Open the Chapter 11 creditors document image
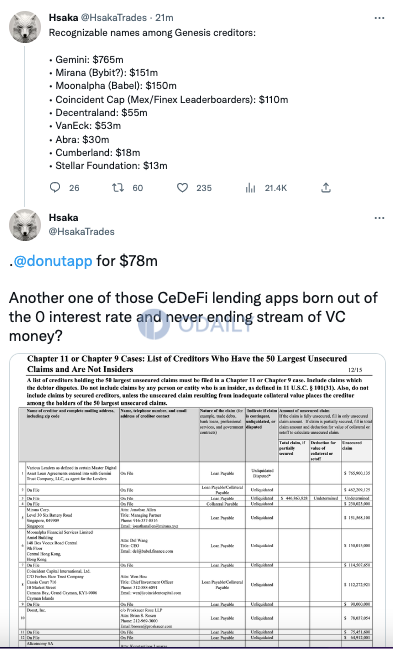 (198, 500)
